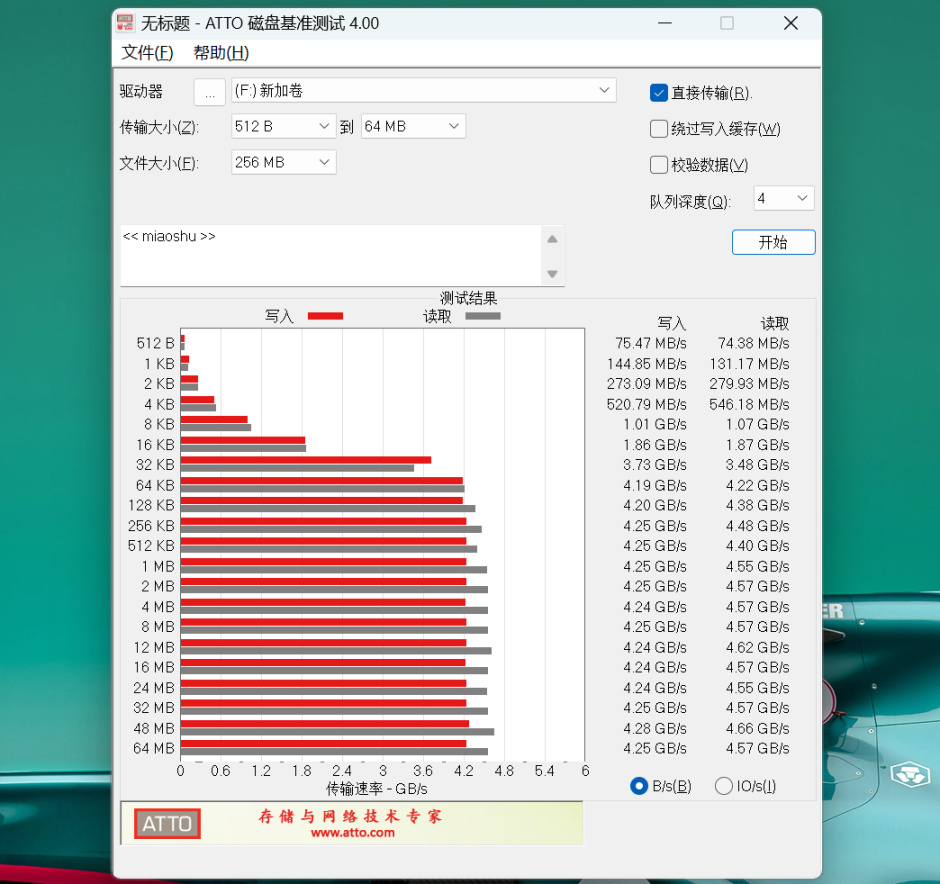The height and width of the screenshot is (884, 940).
Task: Click the 开始 start button
Action: [773, 242]
